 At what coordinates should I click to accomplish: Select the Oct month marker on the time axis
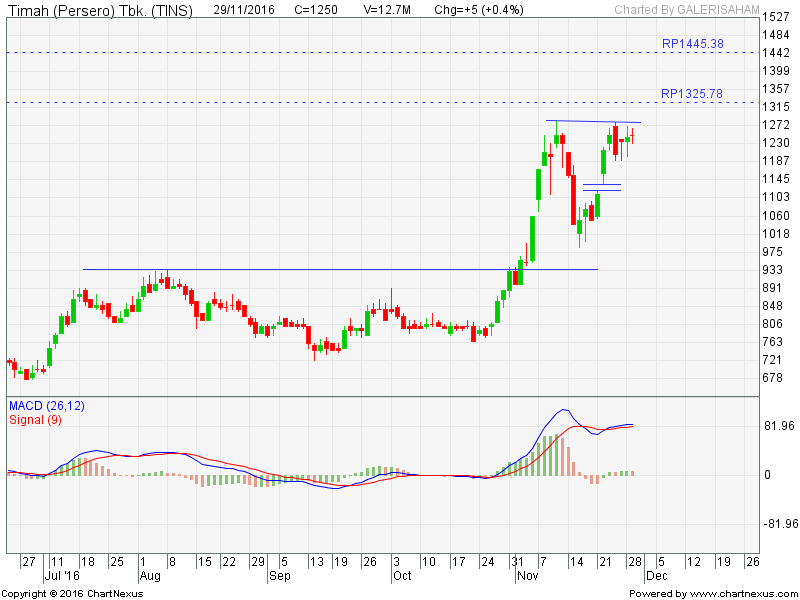402,577
